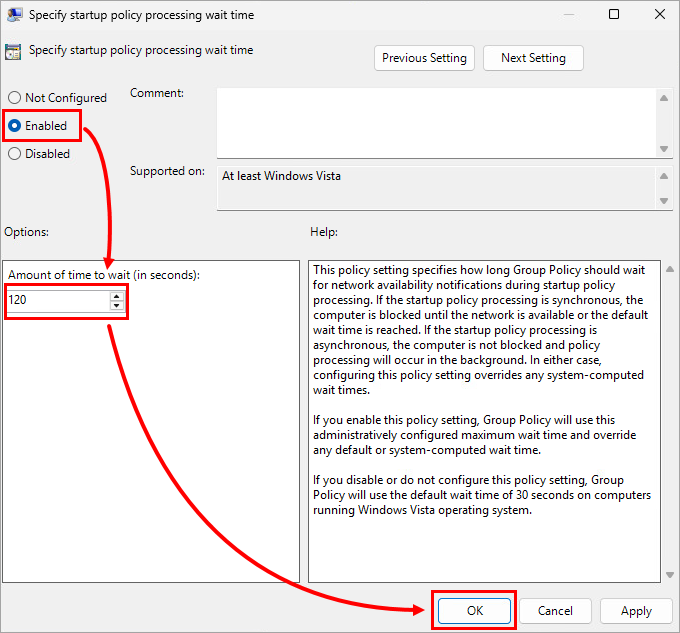
Task: Click the Apply button
Action: tap(636, 610)
